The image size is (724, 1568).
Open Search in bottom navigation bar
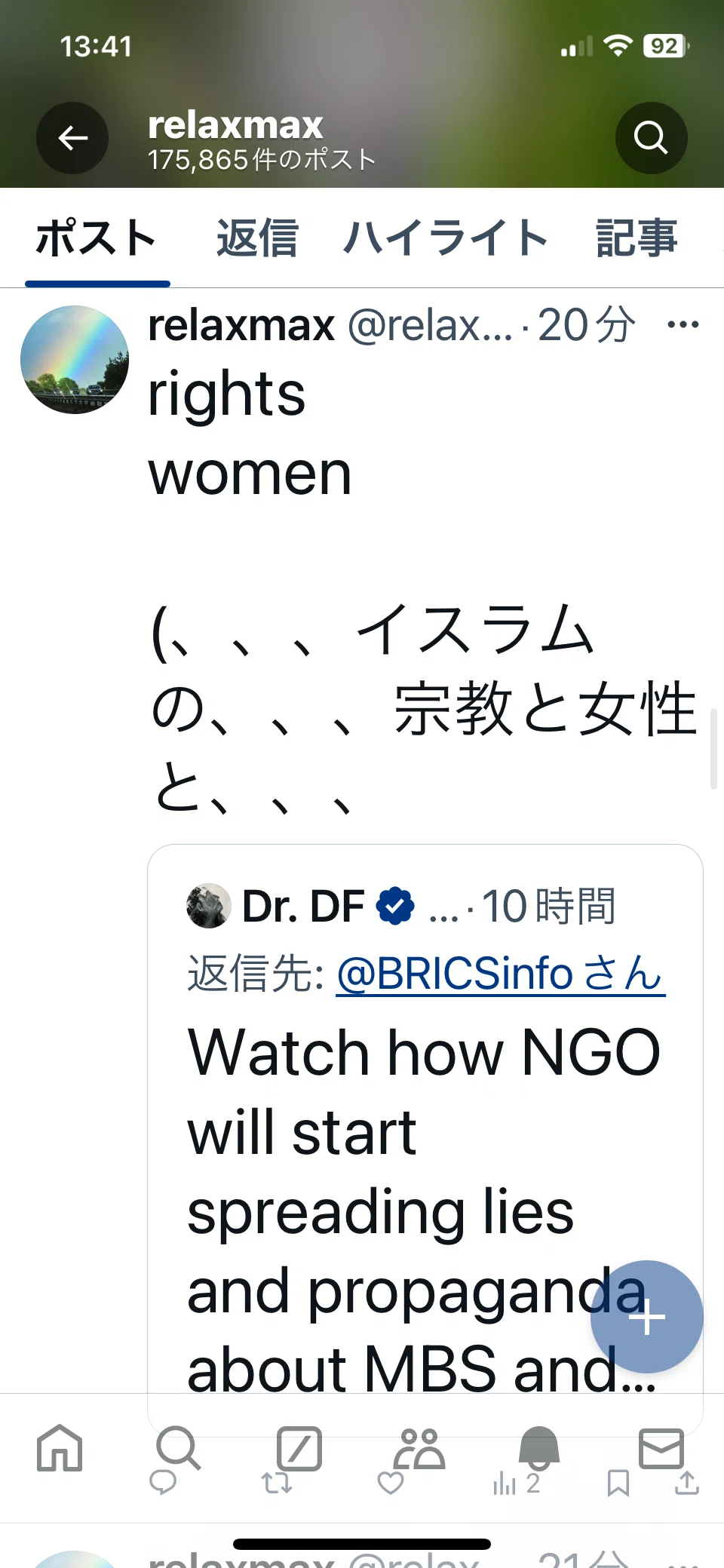[x=179, y=1447]
